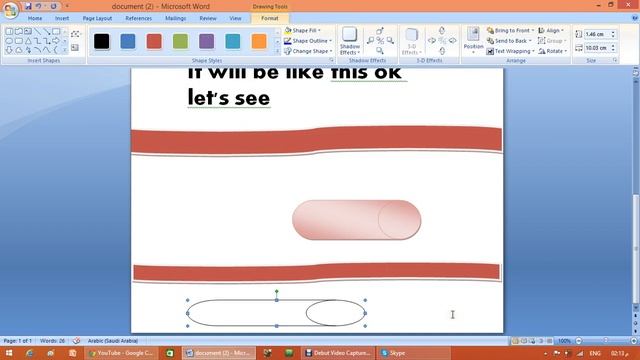The height and width of the screenshot is (360, 640).
Task: Pick the cloud-like shape in gallery
Action: pos(19,50)
